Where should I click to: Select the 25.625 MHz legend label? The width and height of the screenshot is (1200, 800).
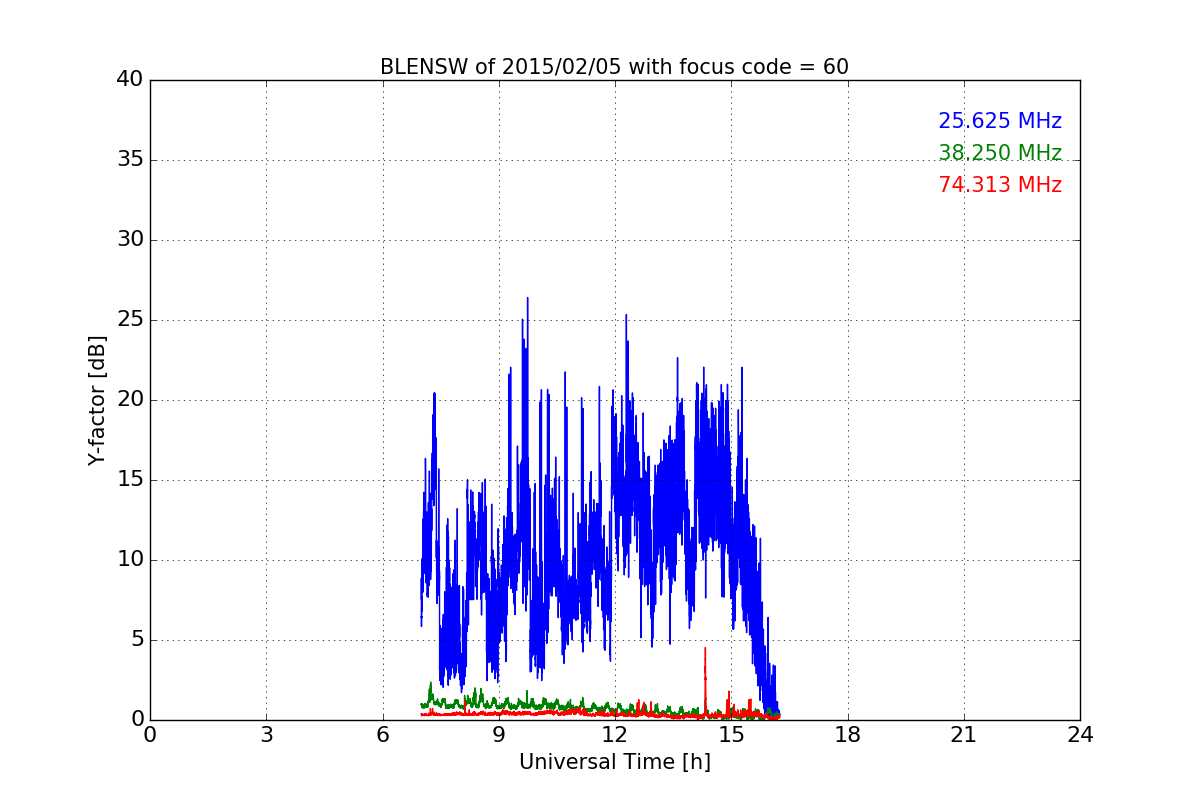[1000, 121]
